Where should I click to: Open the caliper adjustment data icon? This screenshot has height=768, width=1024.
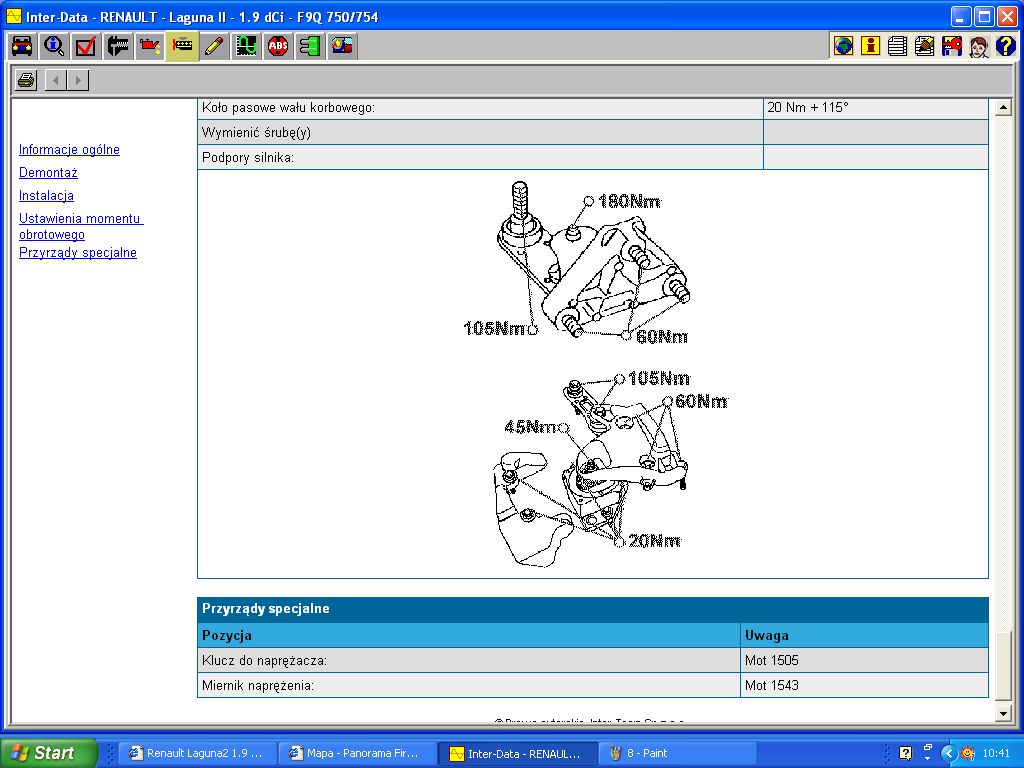click(118, 46)
